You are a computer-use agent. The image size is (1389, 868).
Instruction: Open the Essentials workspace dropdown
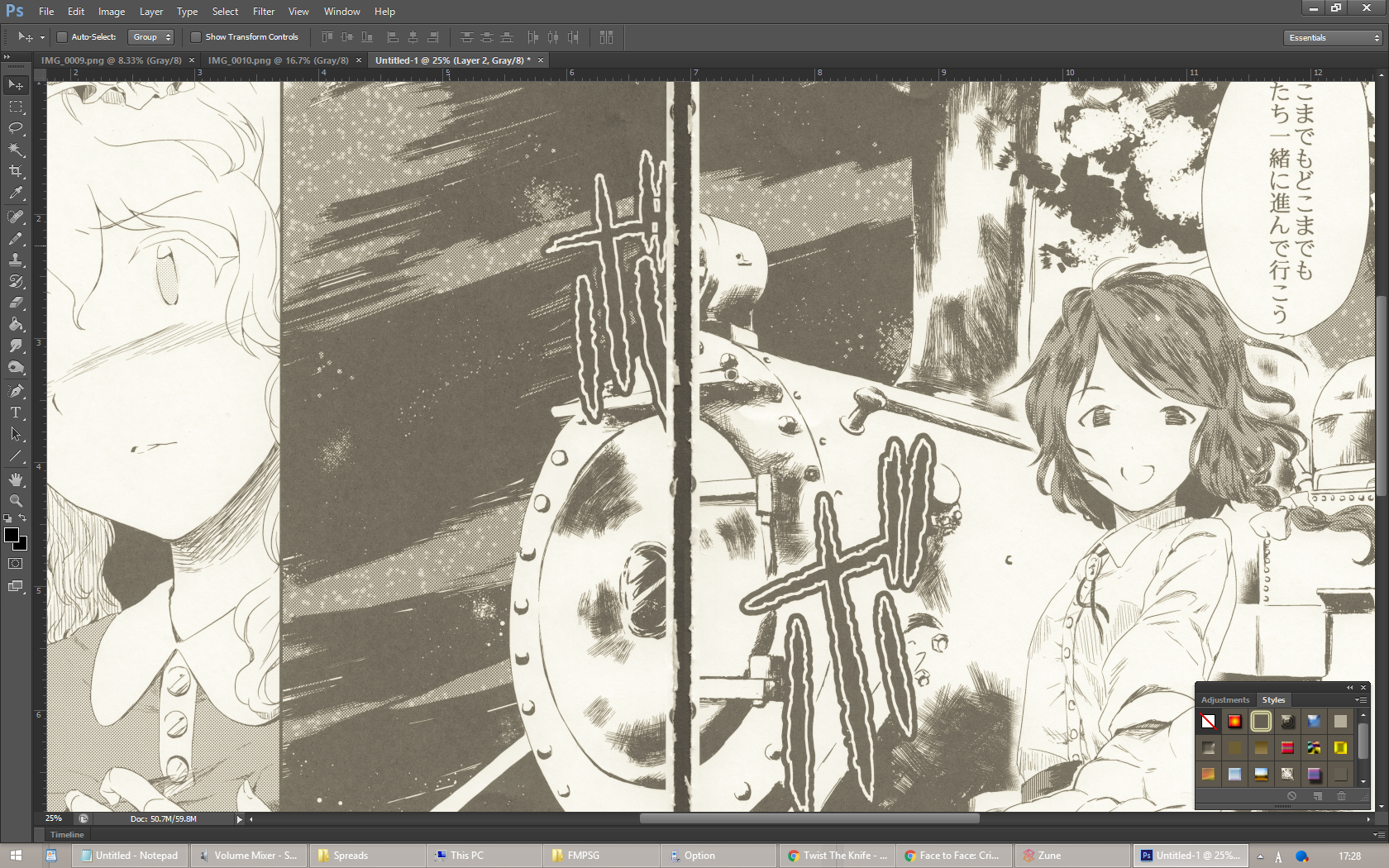click(1334, 38)
